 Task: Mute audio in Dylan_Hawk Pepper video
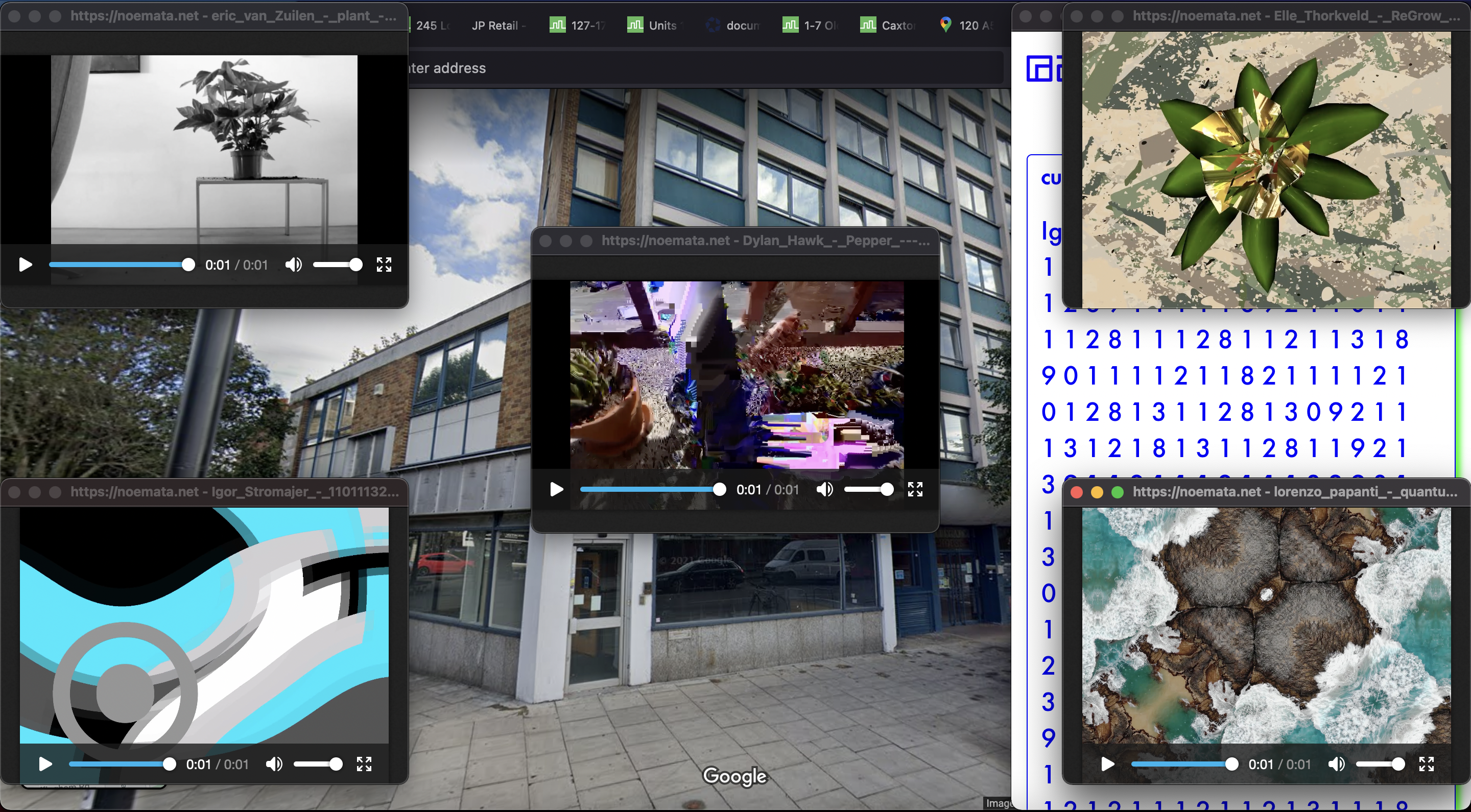click(x=824, y=489)
